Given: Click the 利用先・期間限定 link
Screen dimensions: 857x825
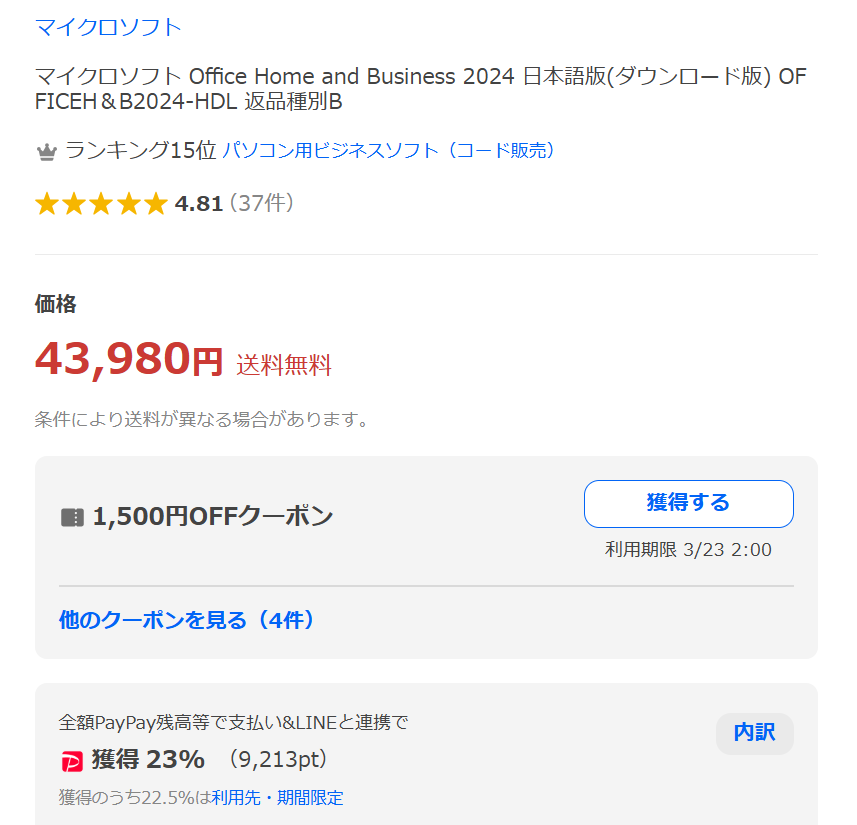Looking at the screenshot, I should click(x=277, y=798).
